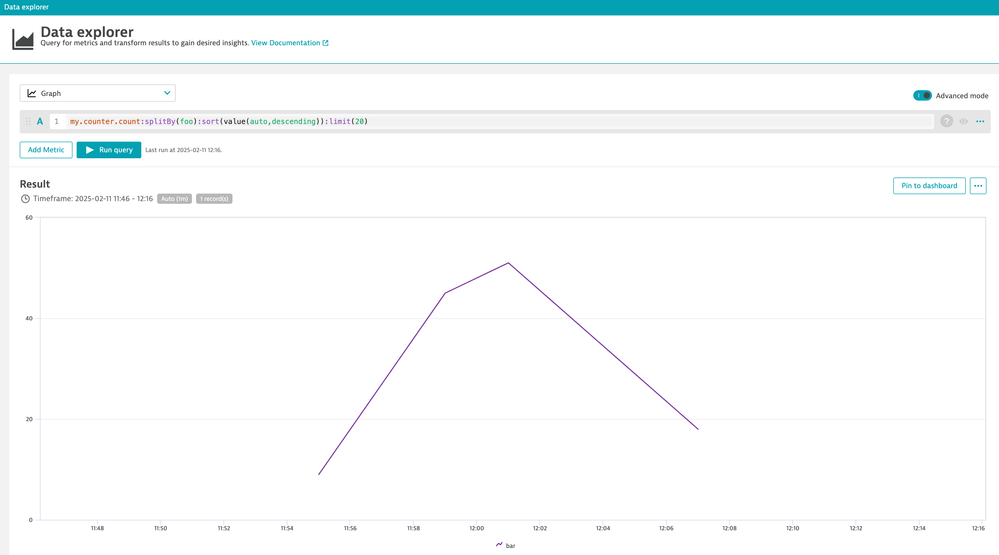The image size is (999, 555).
Task: Open the Result section three-dot menu
Action: [978, 186]
